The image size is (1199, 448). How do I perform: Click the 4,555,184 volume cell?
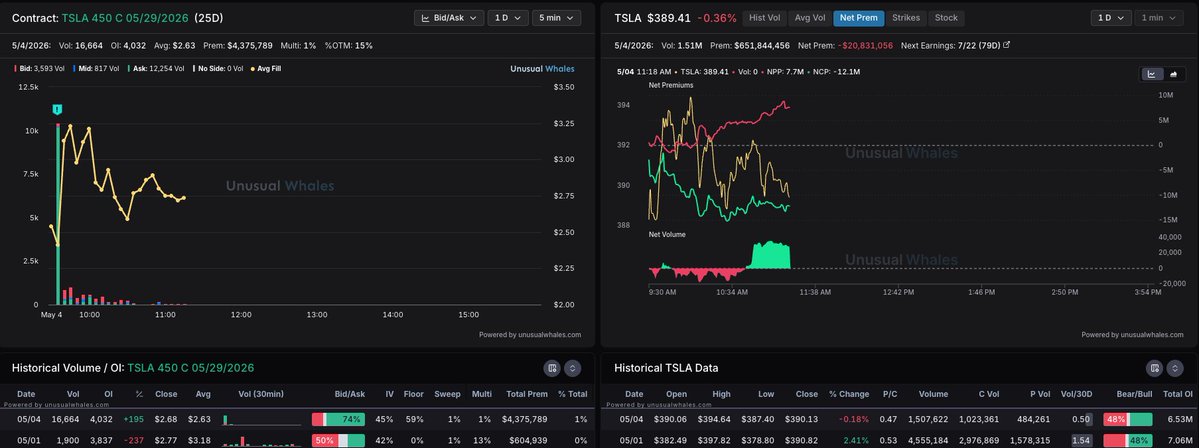[928, 440]
